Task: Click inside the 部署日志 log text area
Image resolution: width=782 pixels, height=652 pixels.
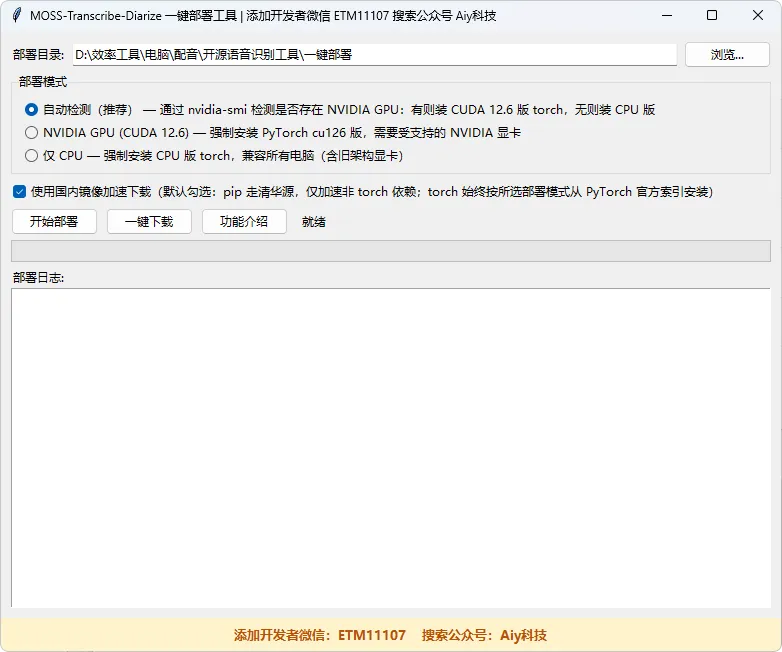Action: [x=391, y=447]
